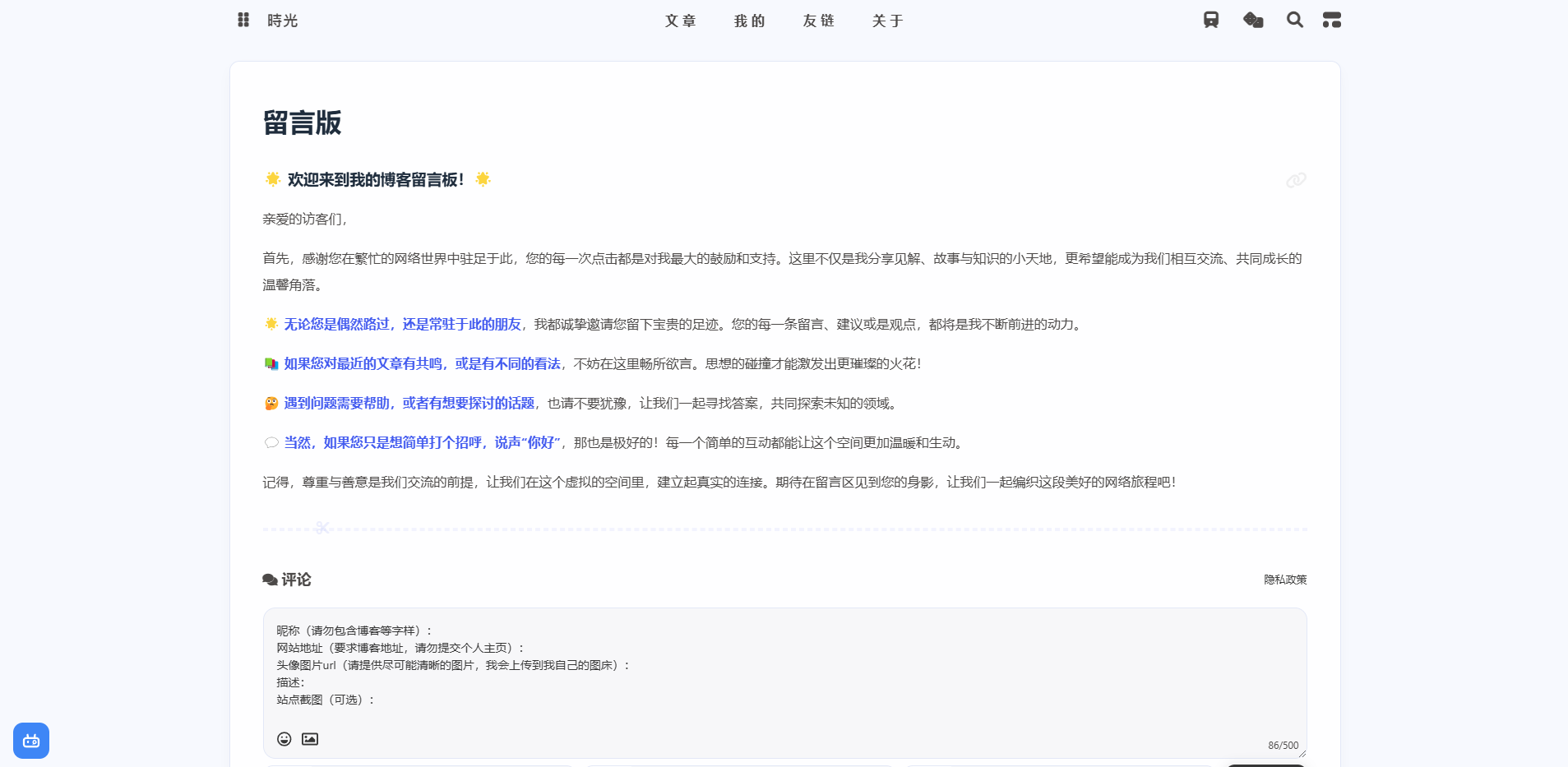Click heading 欢迎来到我的博客留言板!

[x=377, y=179]
